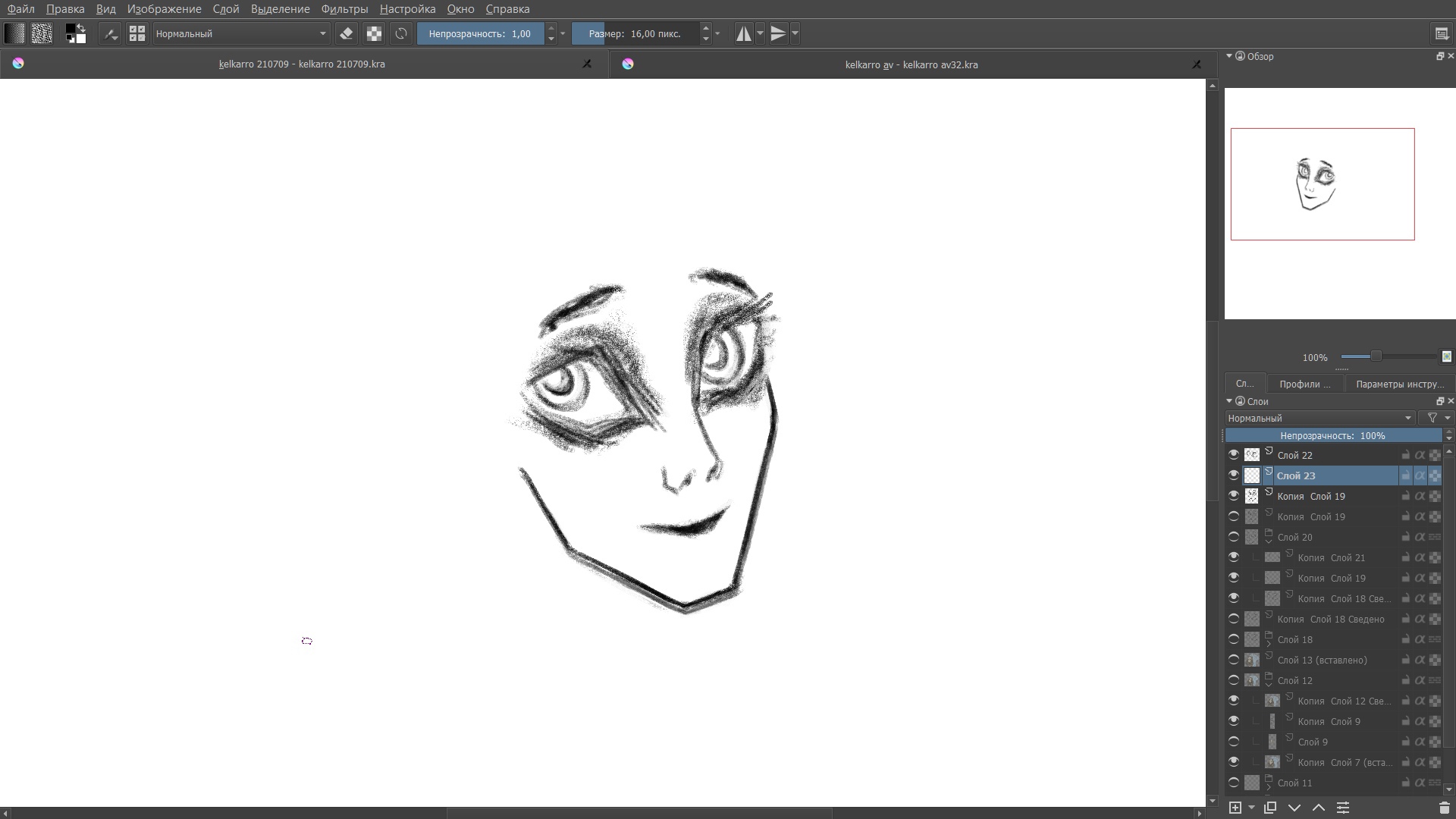Open the brush blending mode Нормальный dropdown
The image size is (1456, 819).
(x=241, y=33)
